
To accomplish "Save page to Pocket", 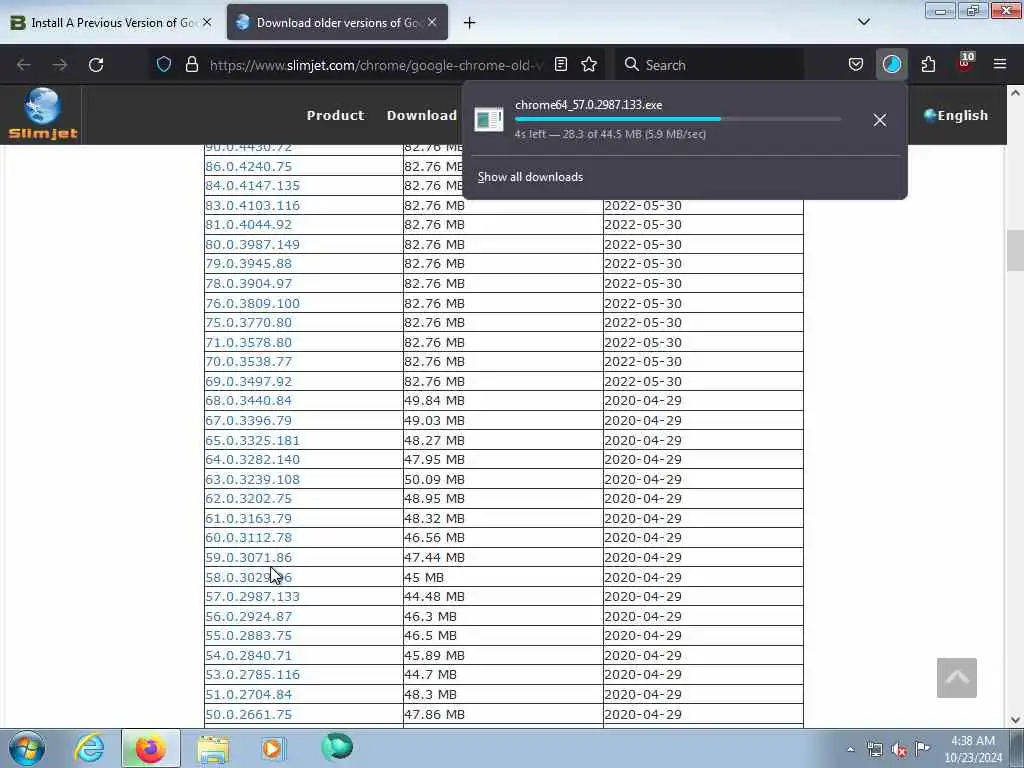I will click(x=856, y=64).
